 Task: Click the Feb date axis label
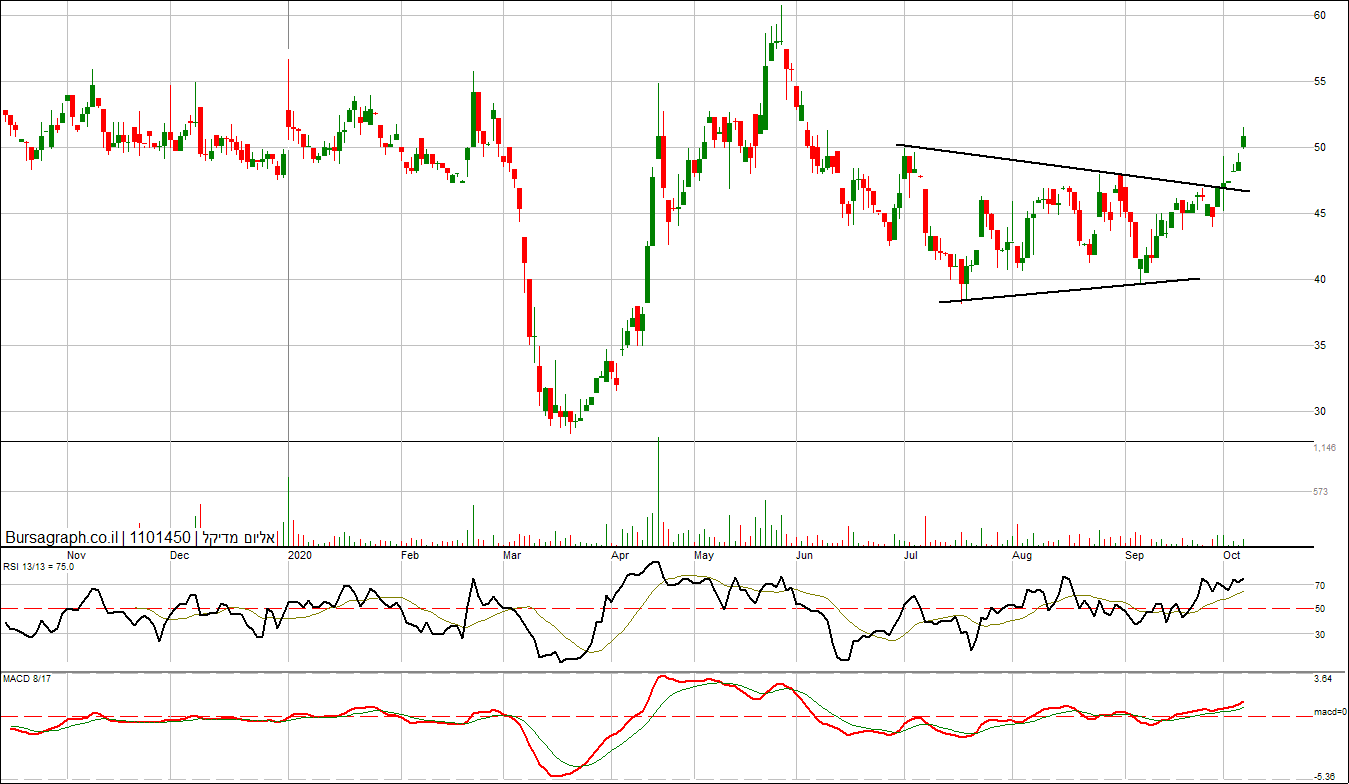coord(410,554)
